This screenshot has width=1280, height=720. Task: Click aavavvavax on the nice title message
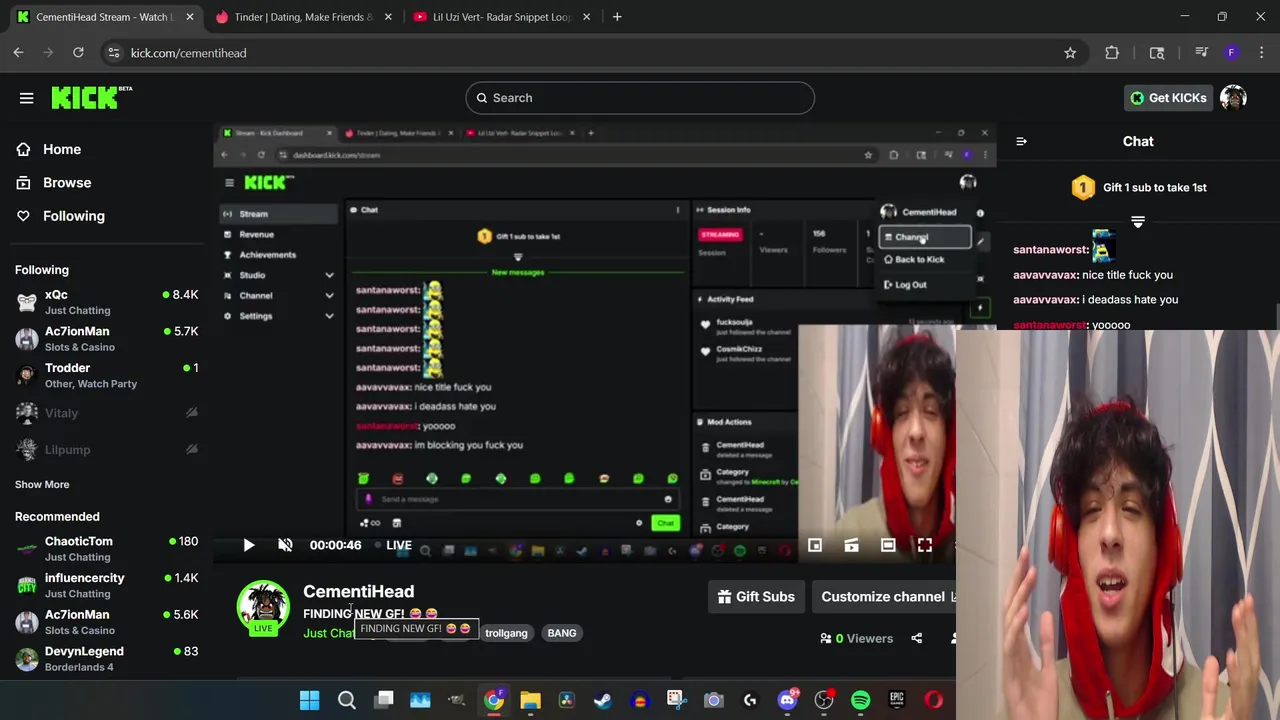pos(1046,274)
